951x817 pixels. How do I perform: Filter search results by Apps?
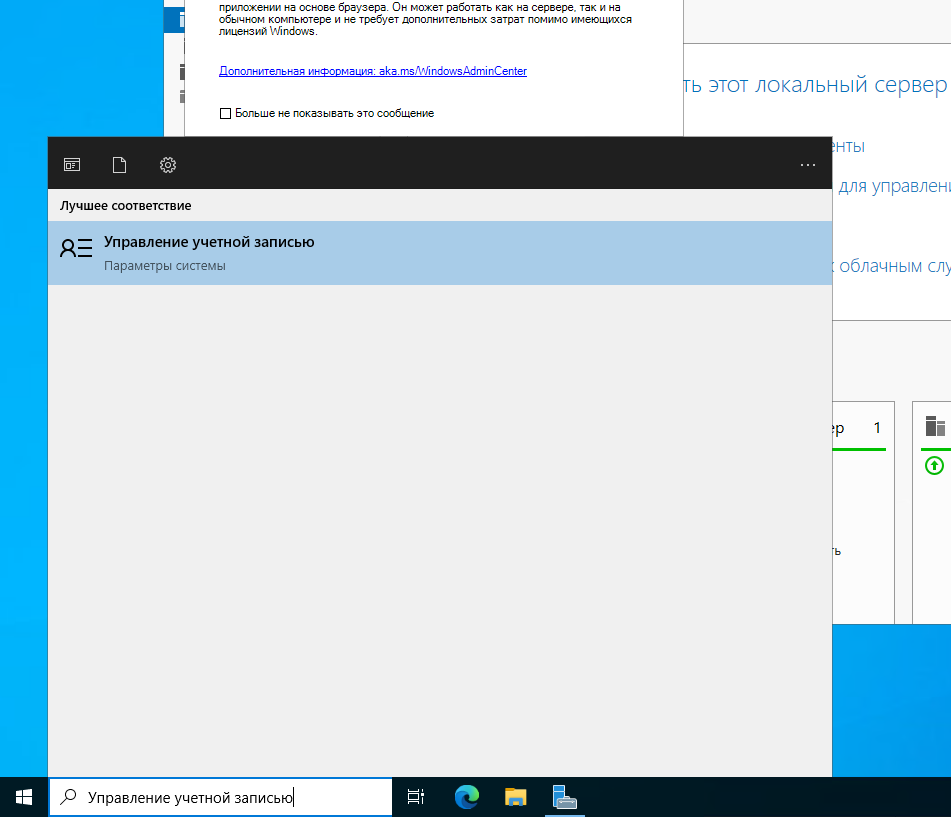[x=72, y=165]
